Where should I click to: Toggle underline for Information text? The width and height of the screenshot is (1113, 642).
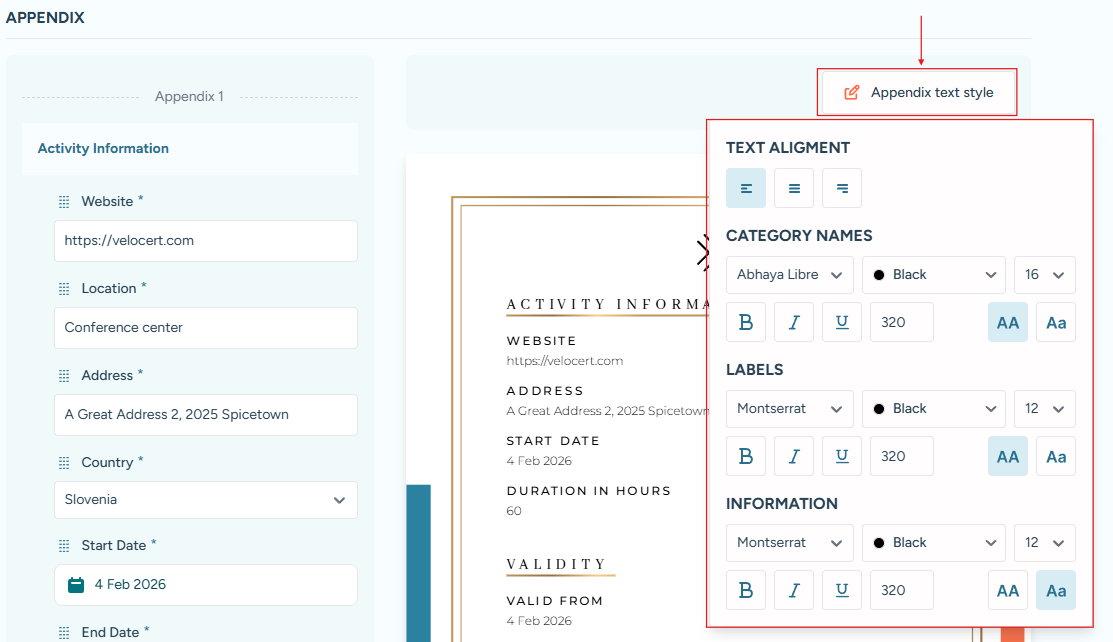point(842,590)
